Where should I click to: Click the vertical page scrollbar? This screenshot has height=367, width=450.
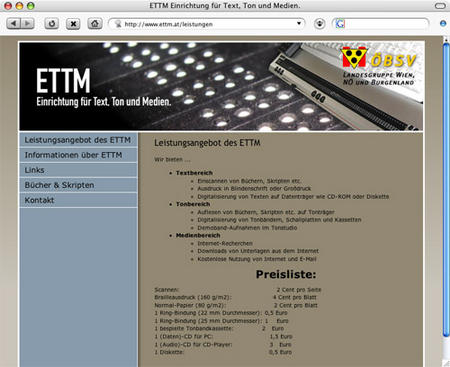tap(446, 190)
